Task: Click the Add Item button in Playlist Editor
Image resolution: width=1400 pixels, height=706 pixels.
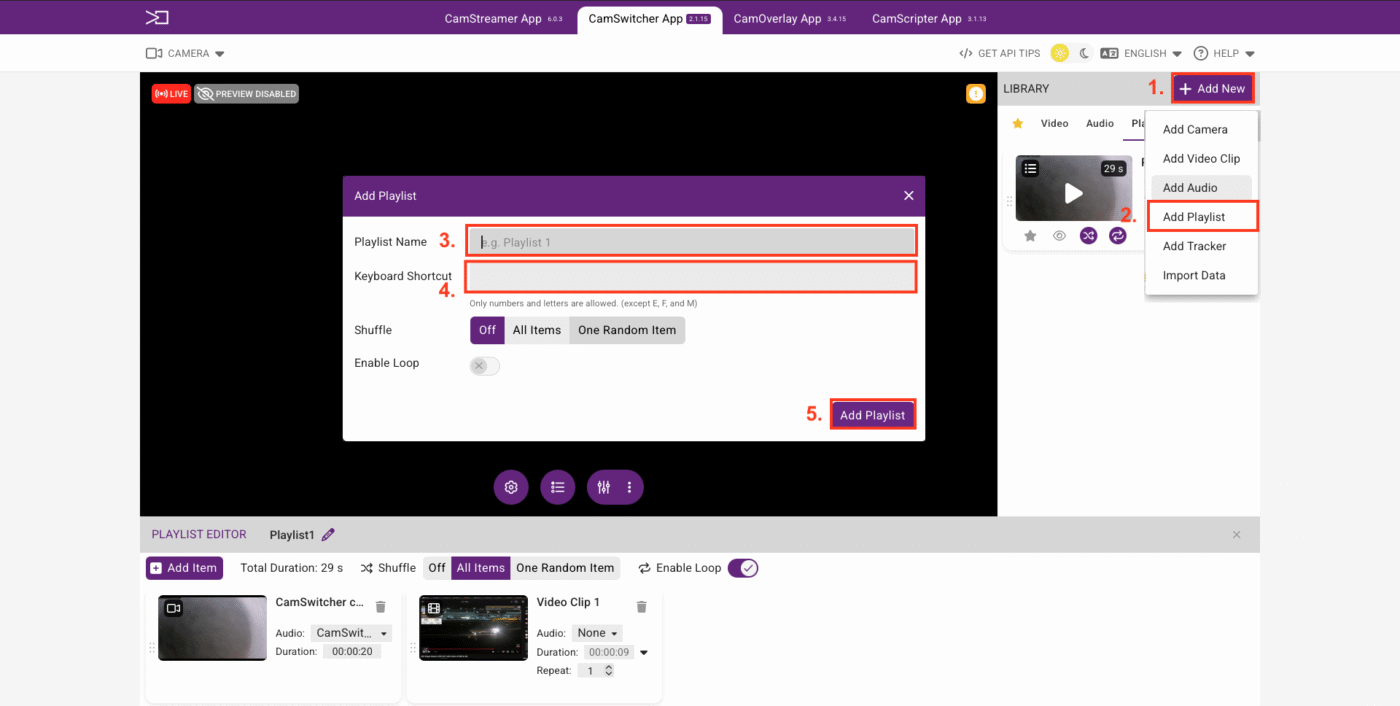Action: 183,568
